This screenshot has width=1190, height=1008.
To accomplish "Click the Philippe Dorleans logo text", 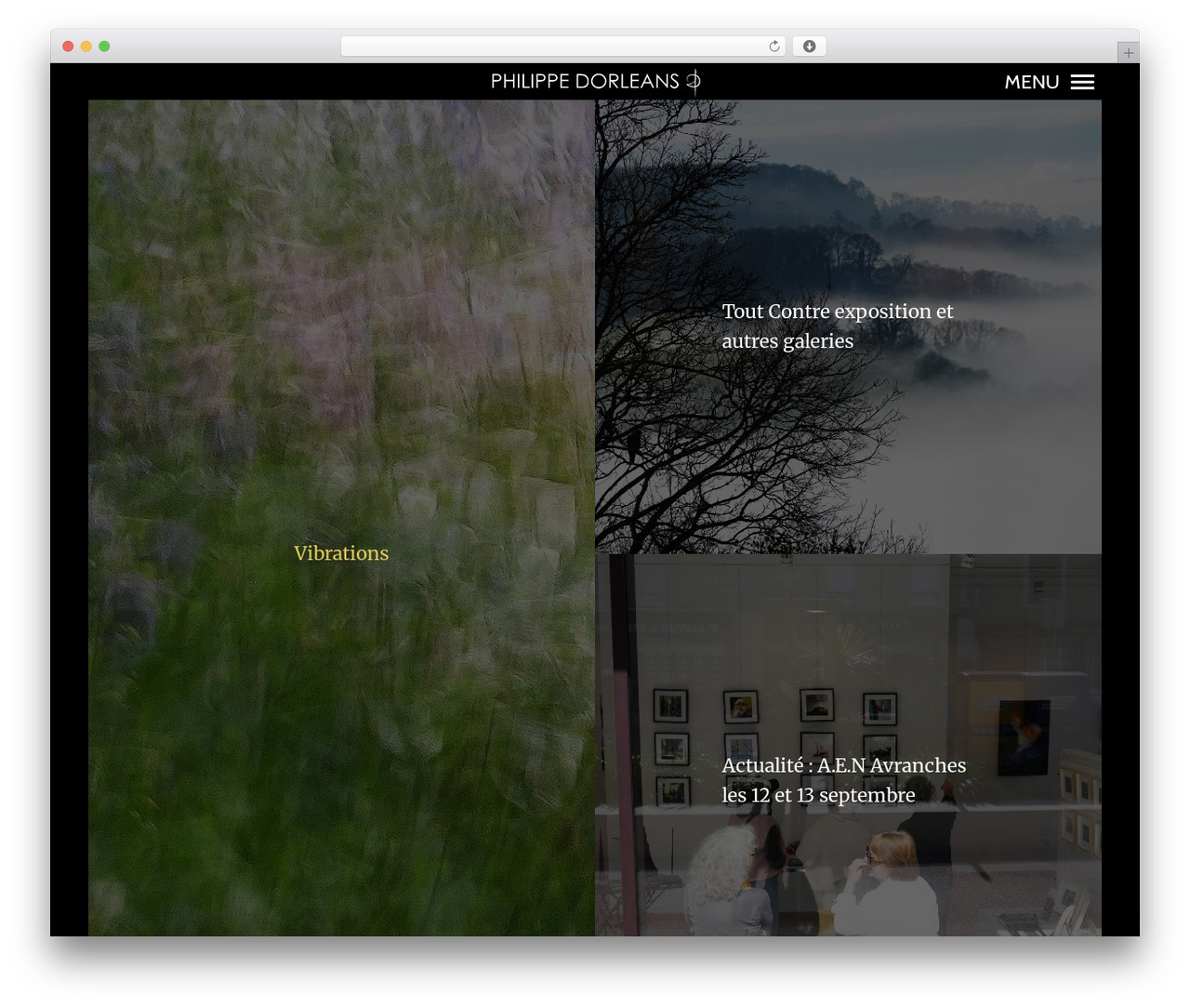I will pyautogui.click(x=585, y=82).
